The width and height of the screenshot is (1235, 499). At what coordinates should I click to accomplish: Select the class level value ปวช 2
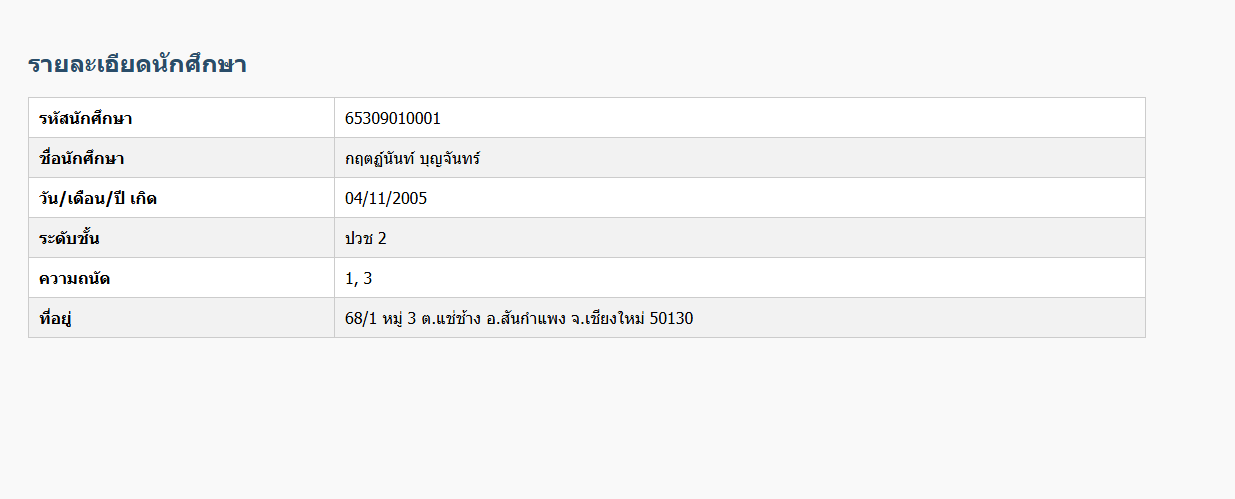[x=366, y=238]
